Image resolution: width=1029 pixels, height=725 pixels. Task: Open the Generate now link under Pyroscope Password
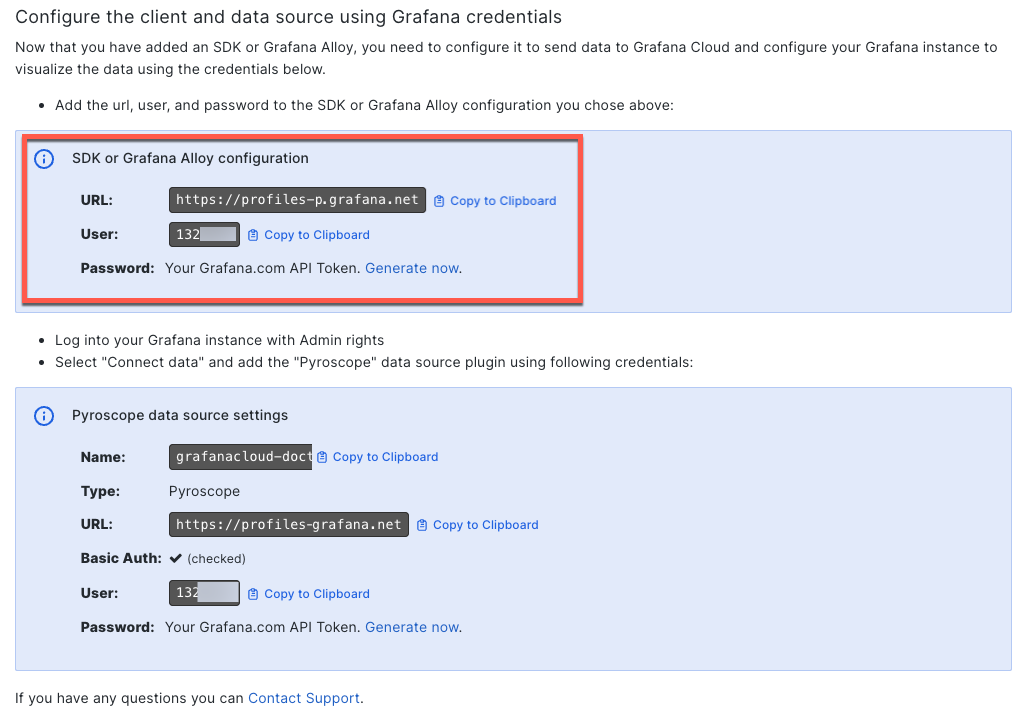411,626
